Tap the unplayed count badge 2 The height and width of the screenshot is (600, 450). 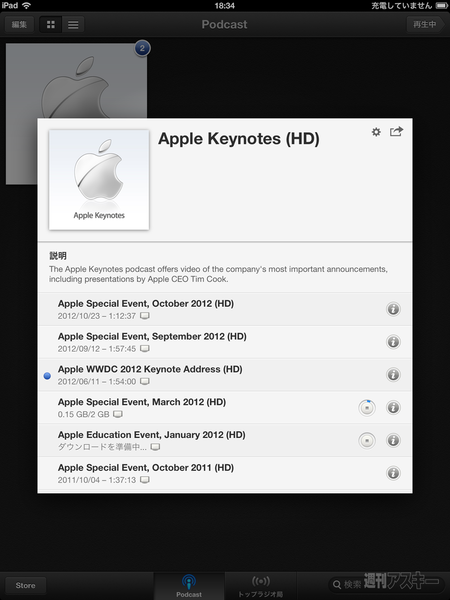142,49
